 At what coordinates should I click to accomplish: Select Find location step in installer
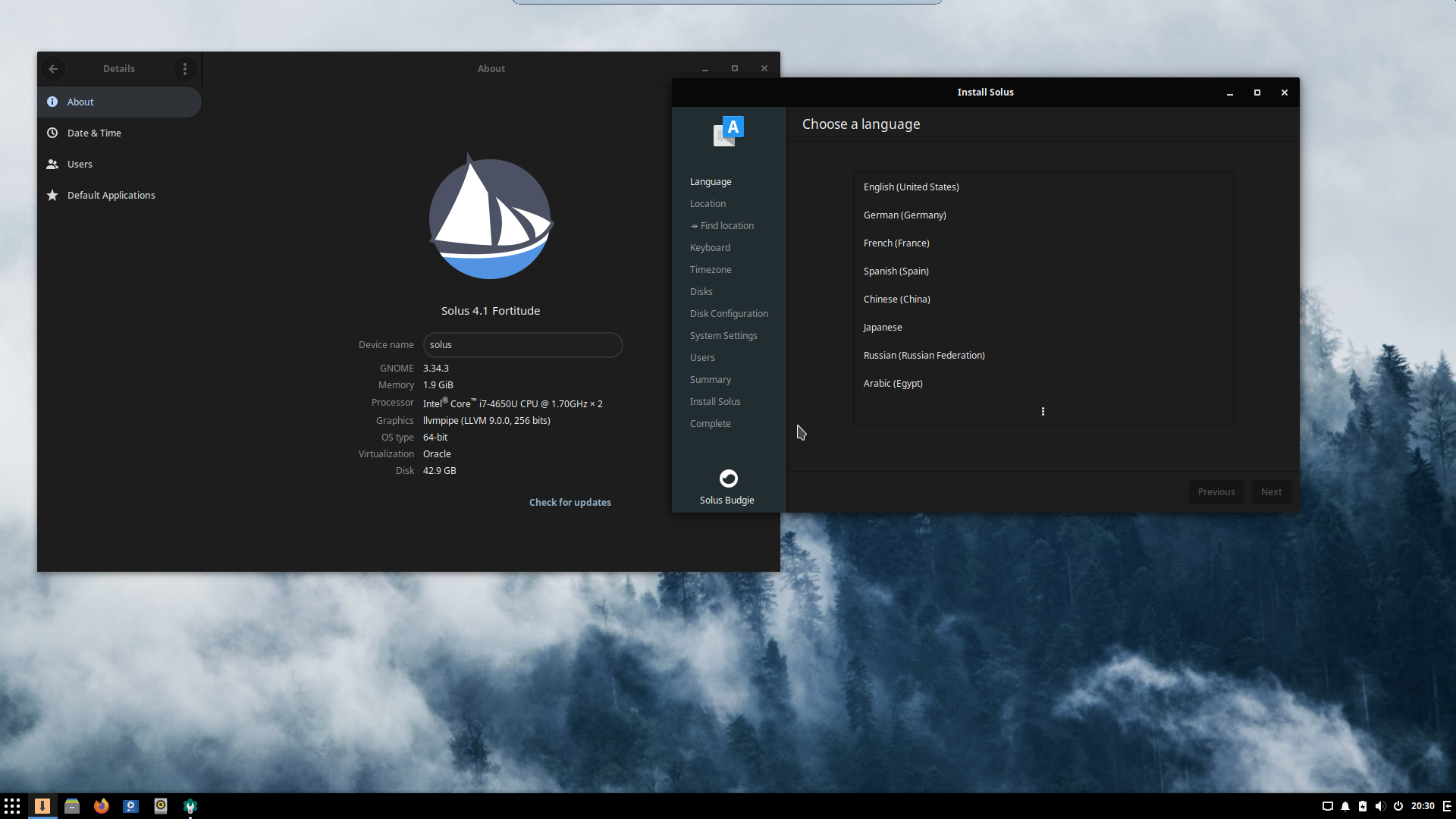point(722,226)
